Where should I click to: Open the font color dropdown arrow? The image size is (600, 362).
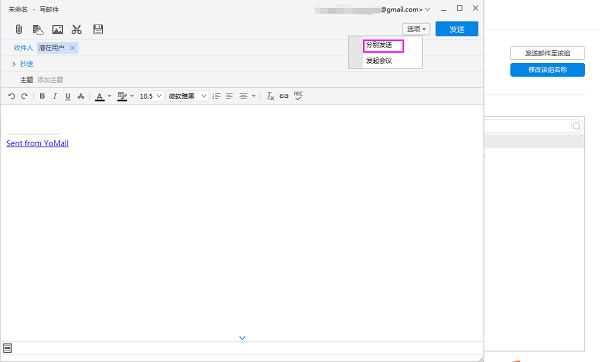(x=109, y=96)
